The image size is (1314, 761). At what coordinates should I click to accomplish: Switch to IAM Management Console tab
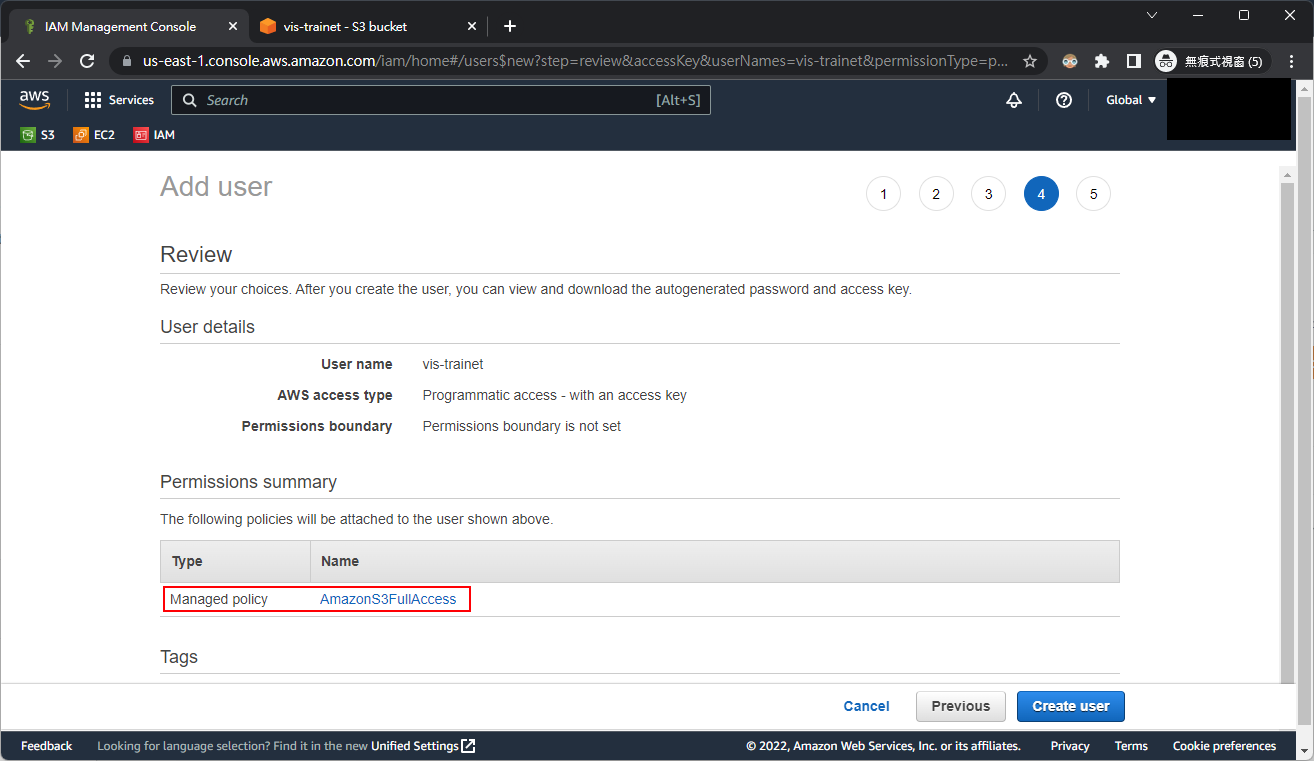122,26
